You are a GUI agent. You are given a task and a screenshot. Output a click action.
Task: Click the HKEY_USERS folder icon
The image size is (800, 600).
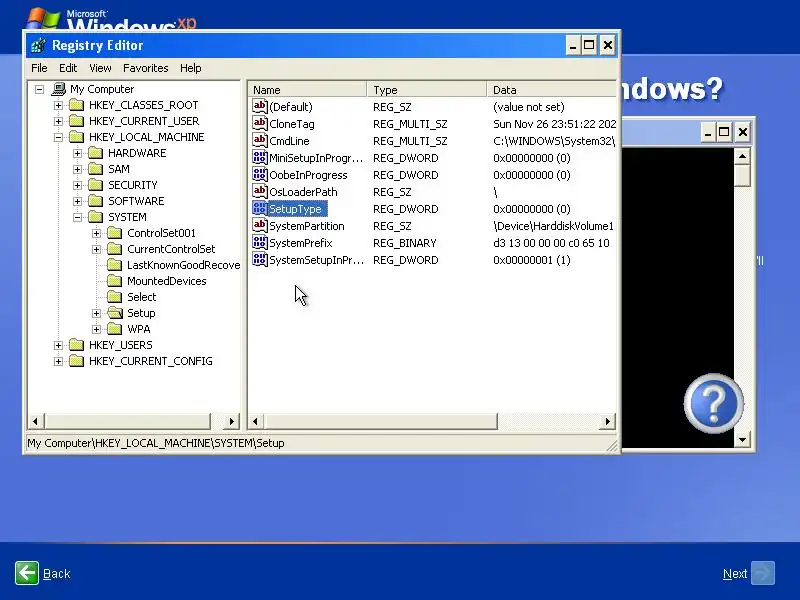tap(77, 345)
